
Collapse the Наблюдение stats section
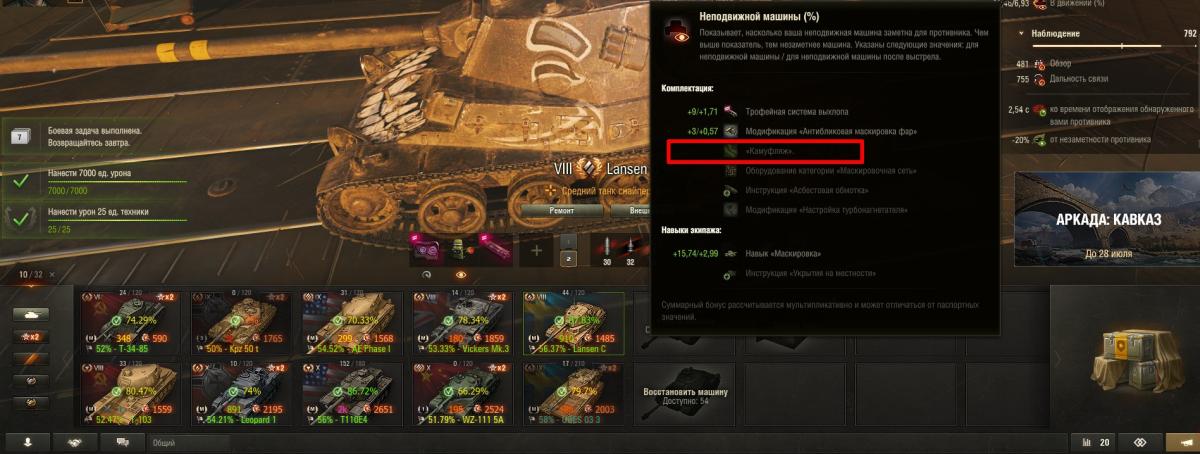coord(1021,34)
